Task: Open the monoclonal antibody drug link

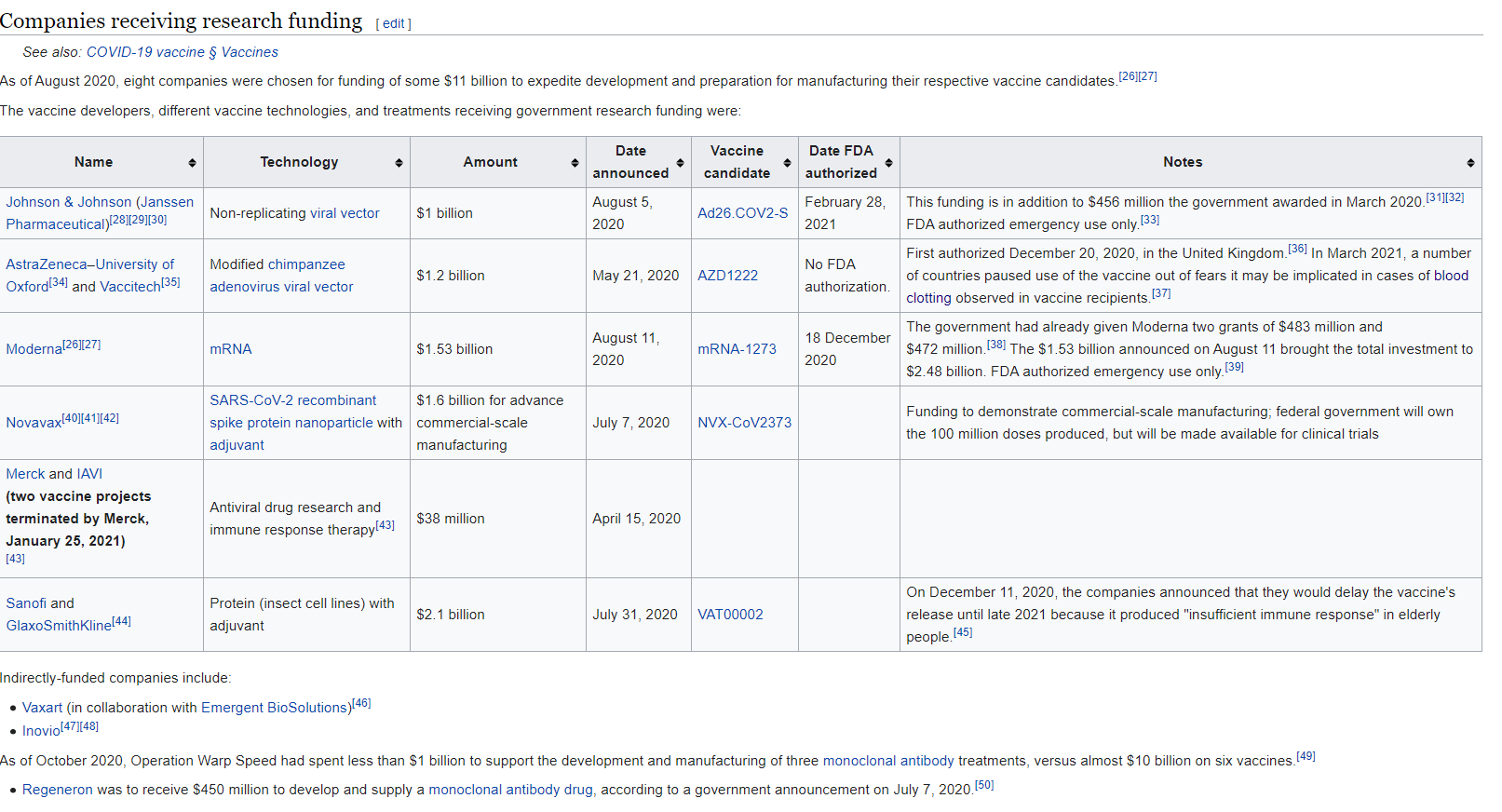Action: 510,790
